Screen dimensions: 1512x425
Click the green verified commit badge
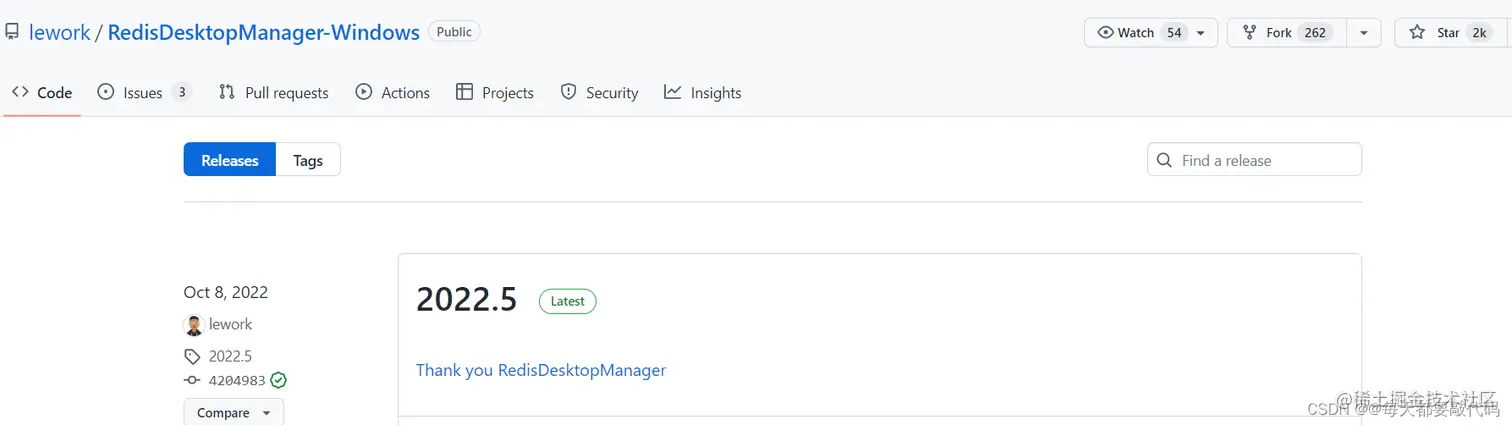coord(279,380)
